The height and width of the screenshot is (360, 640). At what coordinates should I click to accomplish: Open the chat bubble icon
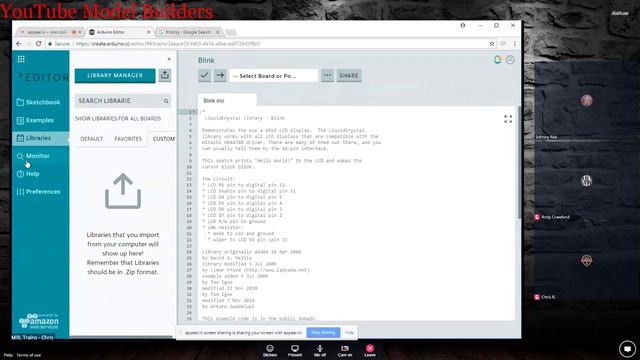click(x=627, y=349)
